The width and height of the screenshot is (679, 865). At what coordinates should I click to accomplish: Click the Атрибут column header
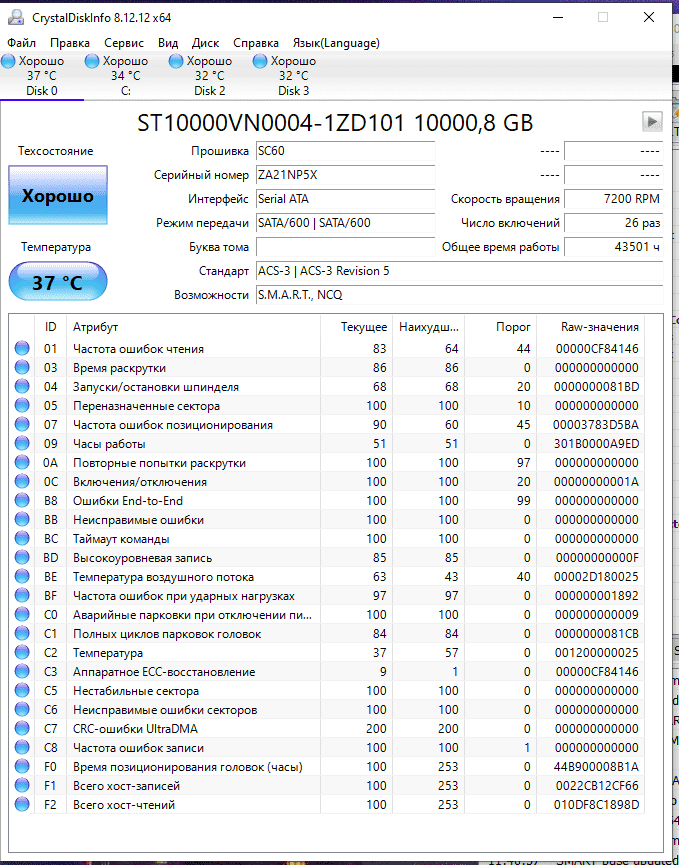(x=95, y=327)
